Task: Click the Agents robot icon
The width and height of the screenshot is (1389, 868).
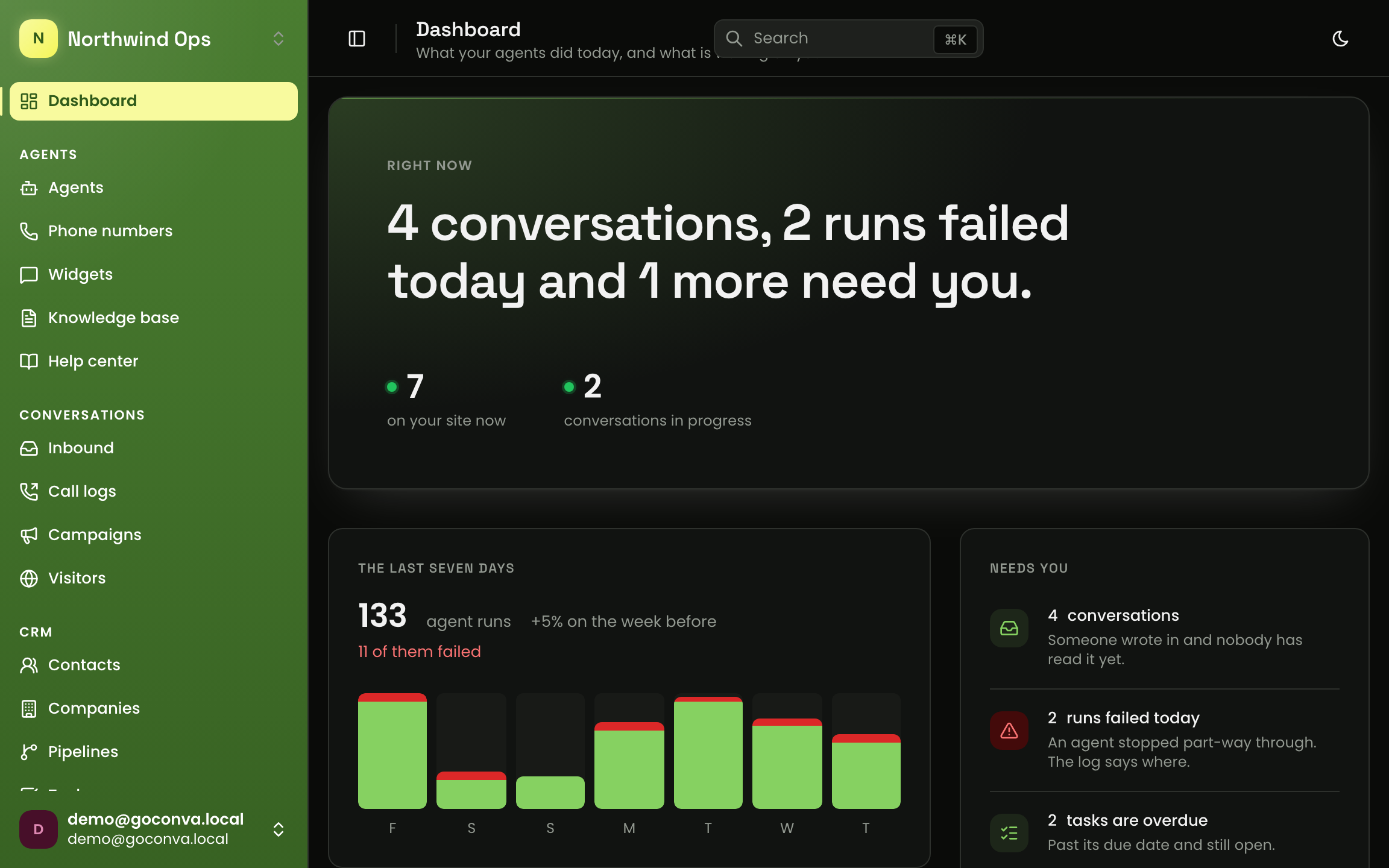Action: tap(29, 188)
